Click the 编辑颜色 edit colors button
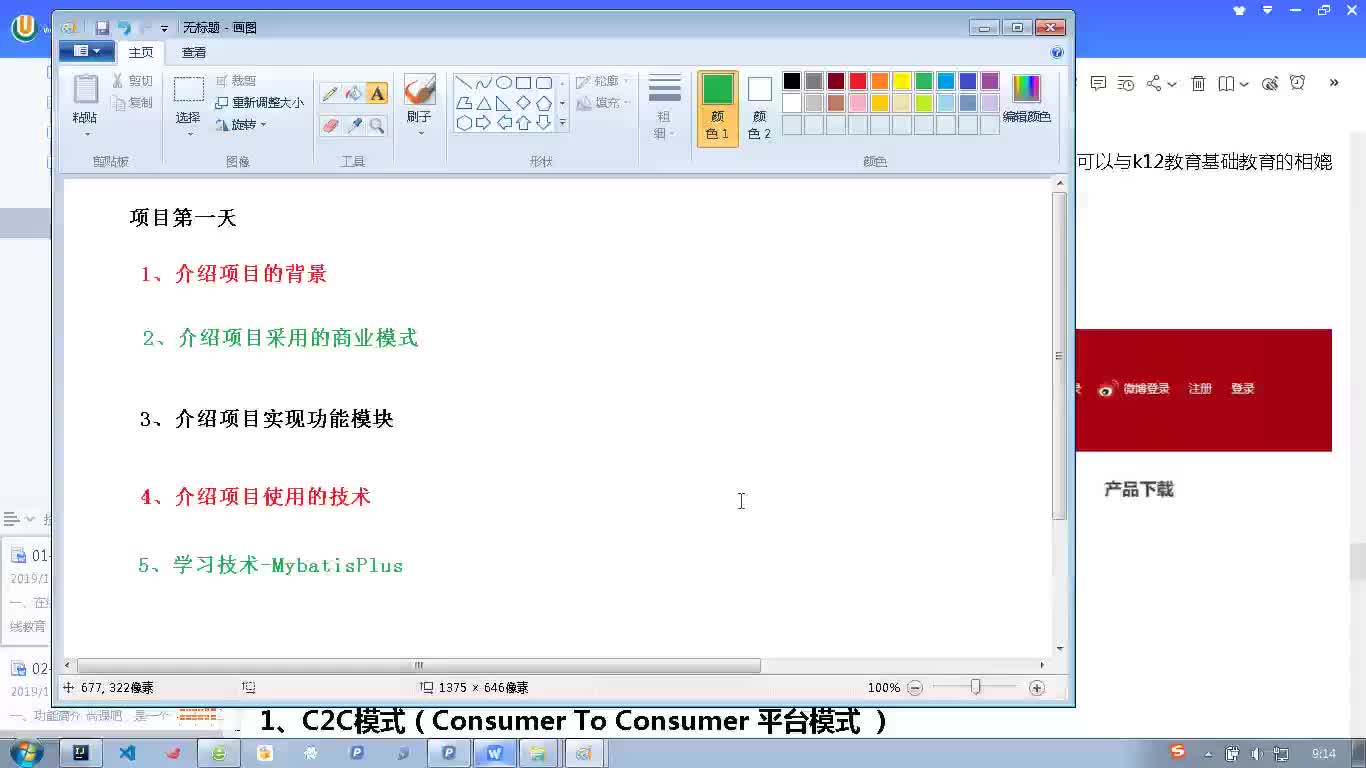This screenshot has height=768, width=1366. click(1027, 99)
